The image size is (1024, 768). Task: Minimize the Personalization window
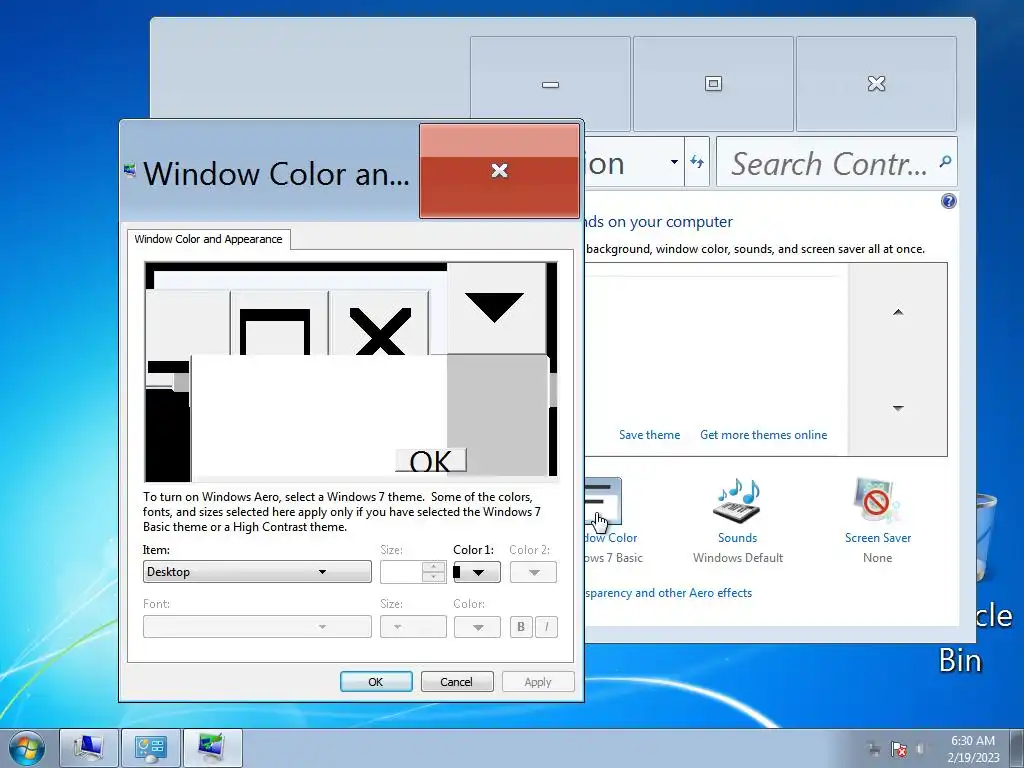pos(551,84)
